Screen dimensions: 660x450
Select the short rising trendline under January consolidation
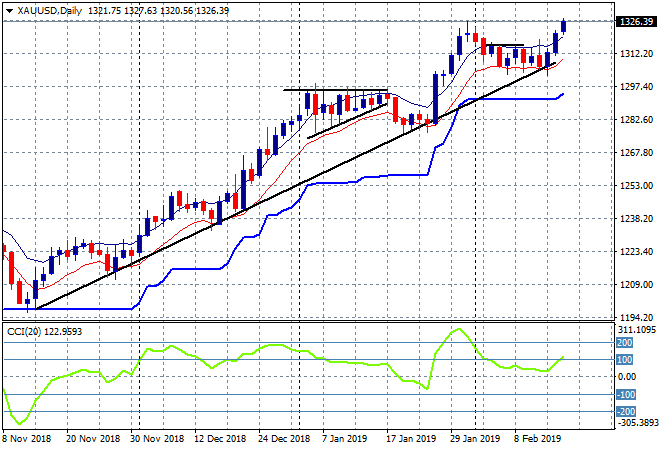coord(347,121)
